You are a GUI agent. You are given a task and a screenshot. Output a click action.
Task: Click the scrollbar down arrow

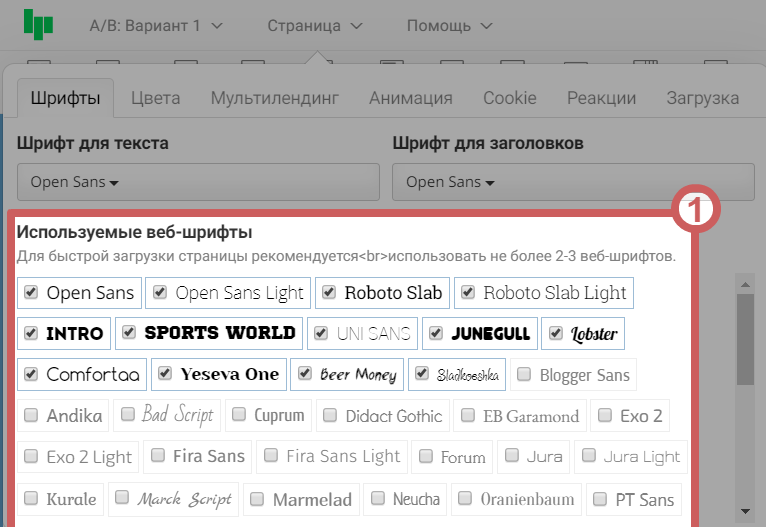click(745, 510)
